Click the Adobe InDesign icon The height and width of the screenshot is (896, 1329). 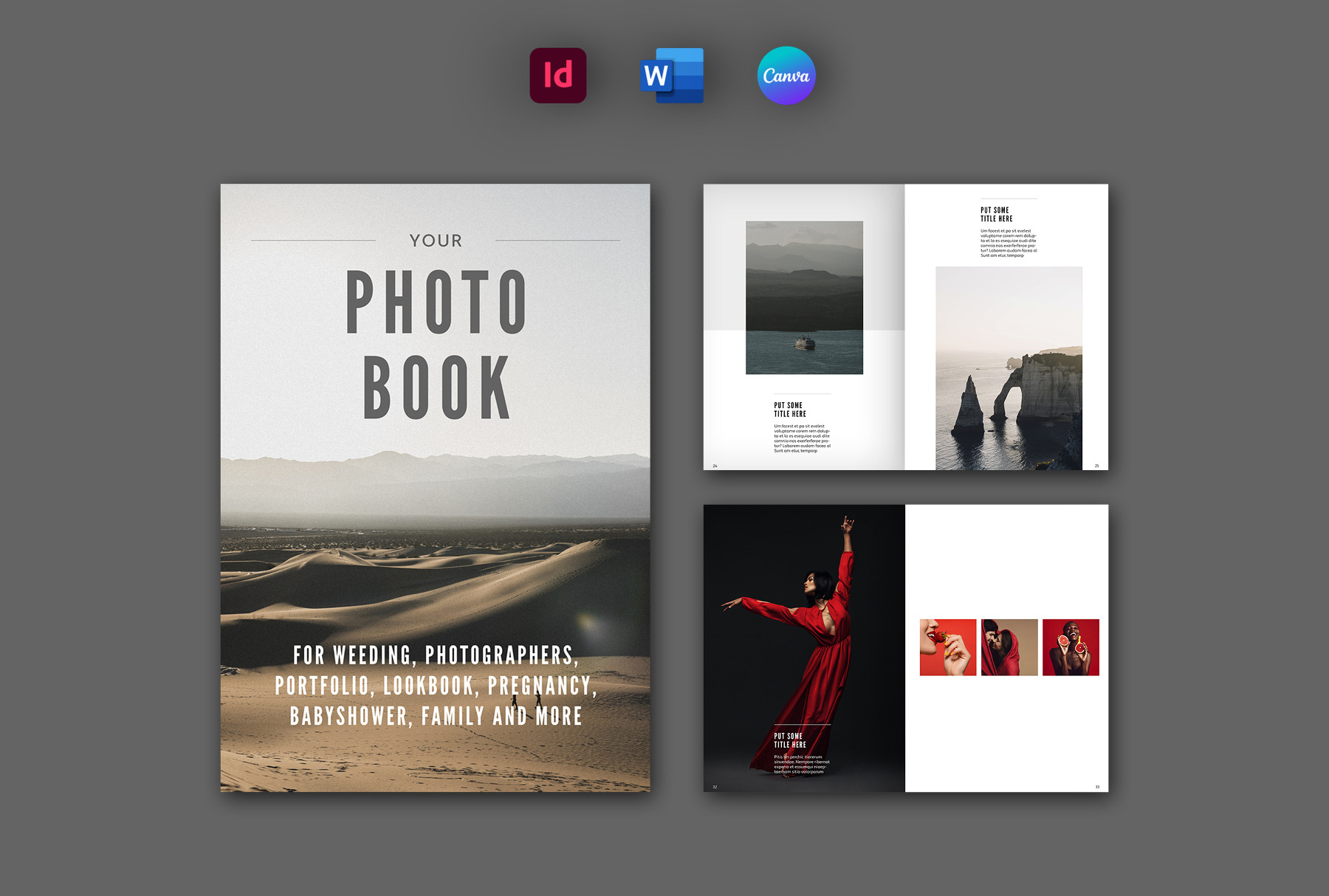(557, 76)
